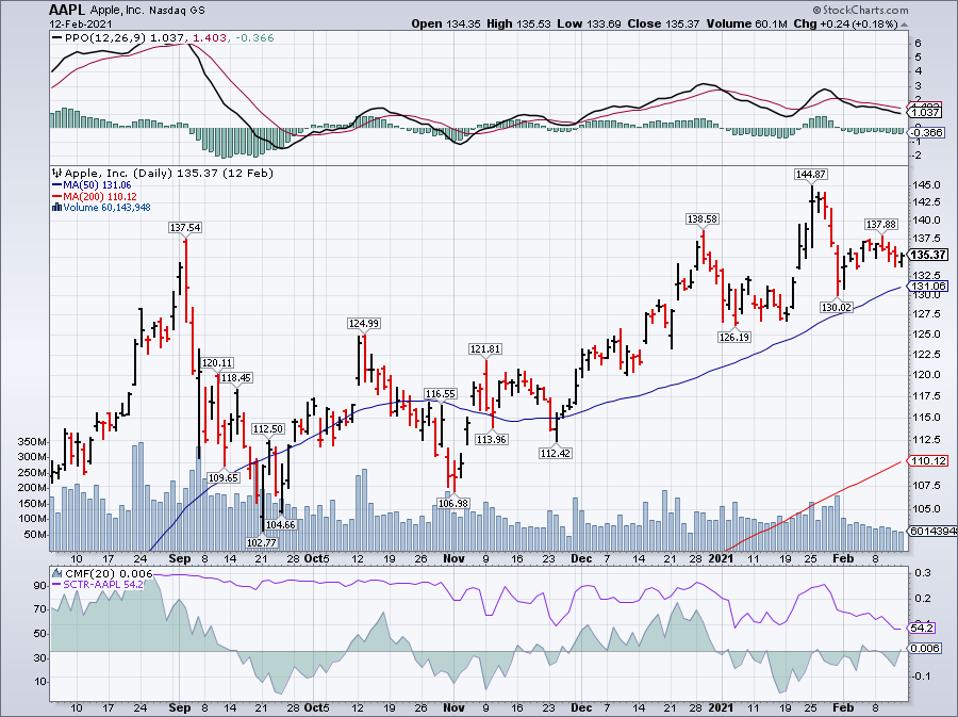
Task: Click the 121.81 price label
Action: coord(485,349)
